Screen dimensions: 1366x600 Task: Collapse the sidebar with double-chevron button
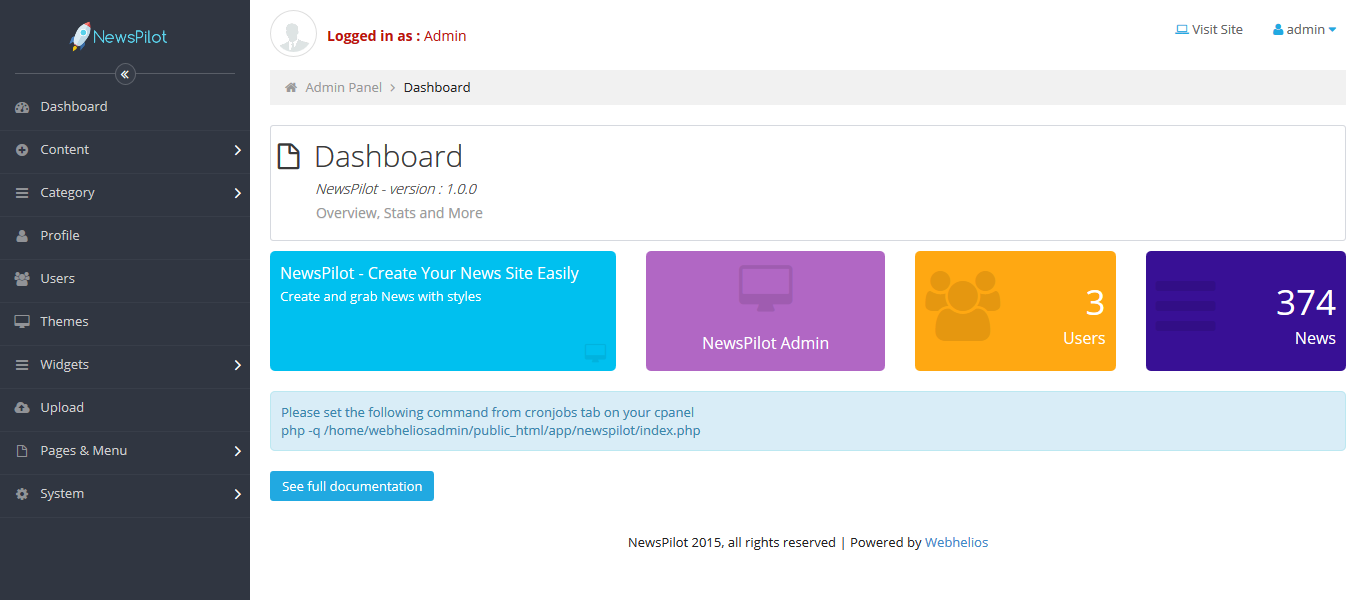point(125,74)
